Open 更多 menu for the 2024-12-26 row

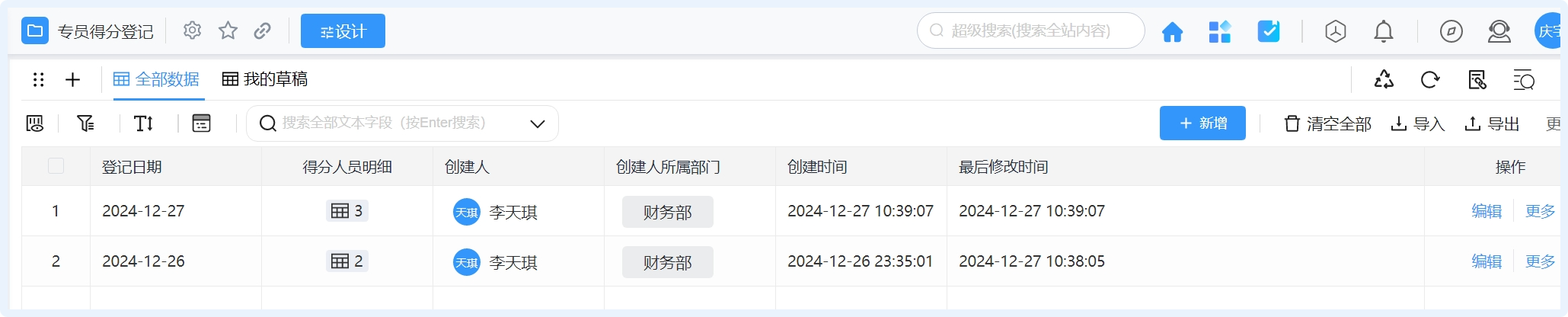click(x=1539, y=261)
